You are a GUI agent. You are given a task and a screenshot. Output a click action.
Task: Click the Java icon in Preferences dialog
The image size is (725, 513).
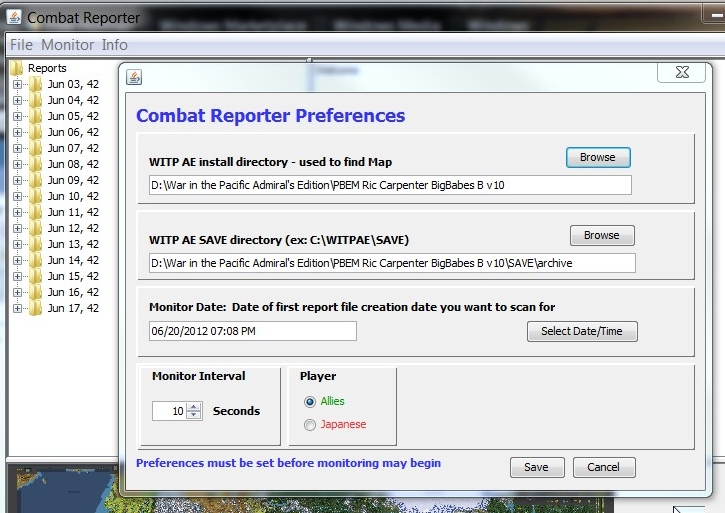point(134,77)
